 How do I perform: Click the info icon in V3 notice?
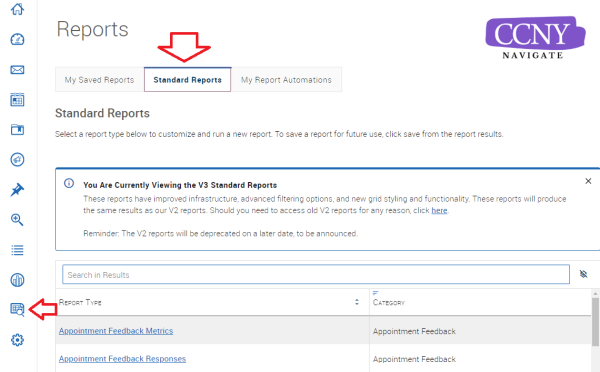pyautogui.click(x=69, y=183)
